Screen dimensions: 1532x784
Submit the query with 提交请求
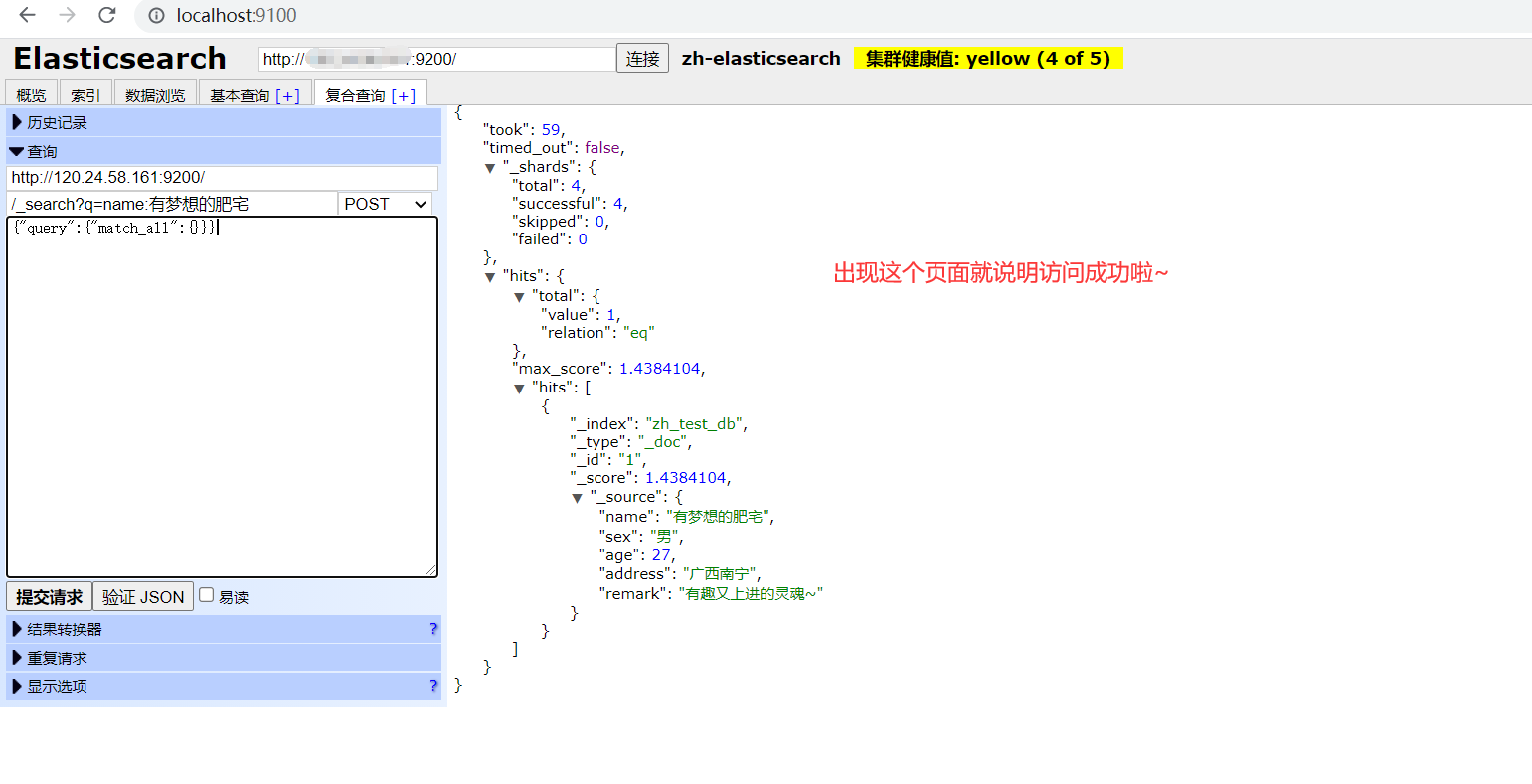(x=50, y=597)
